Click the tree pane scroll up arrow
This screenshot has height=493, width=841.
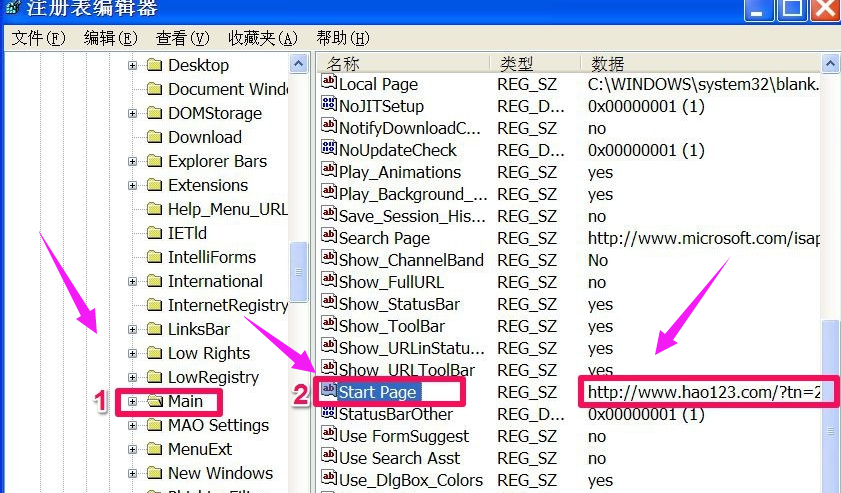[x=299, y=64]
